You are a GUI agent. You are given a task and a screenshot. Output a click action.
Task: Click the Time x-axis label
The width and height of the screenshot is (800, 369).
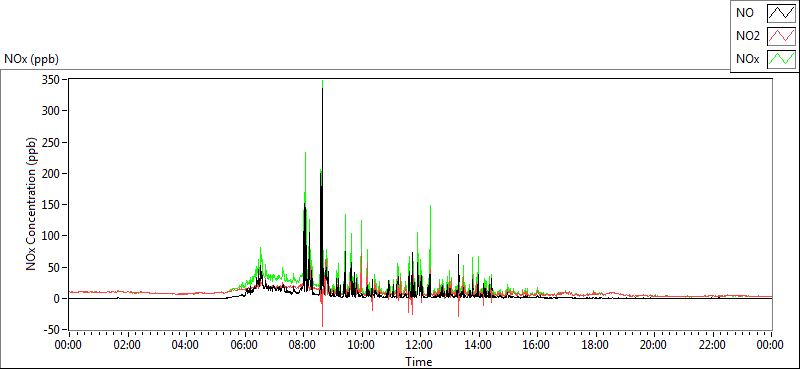pos(419,362)
